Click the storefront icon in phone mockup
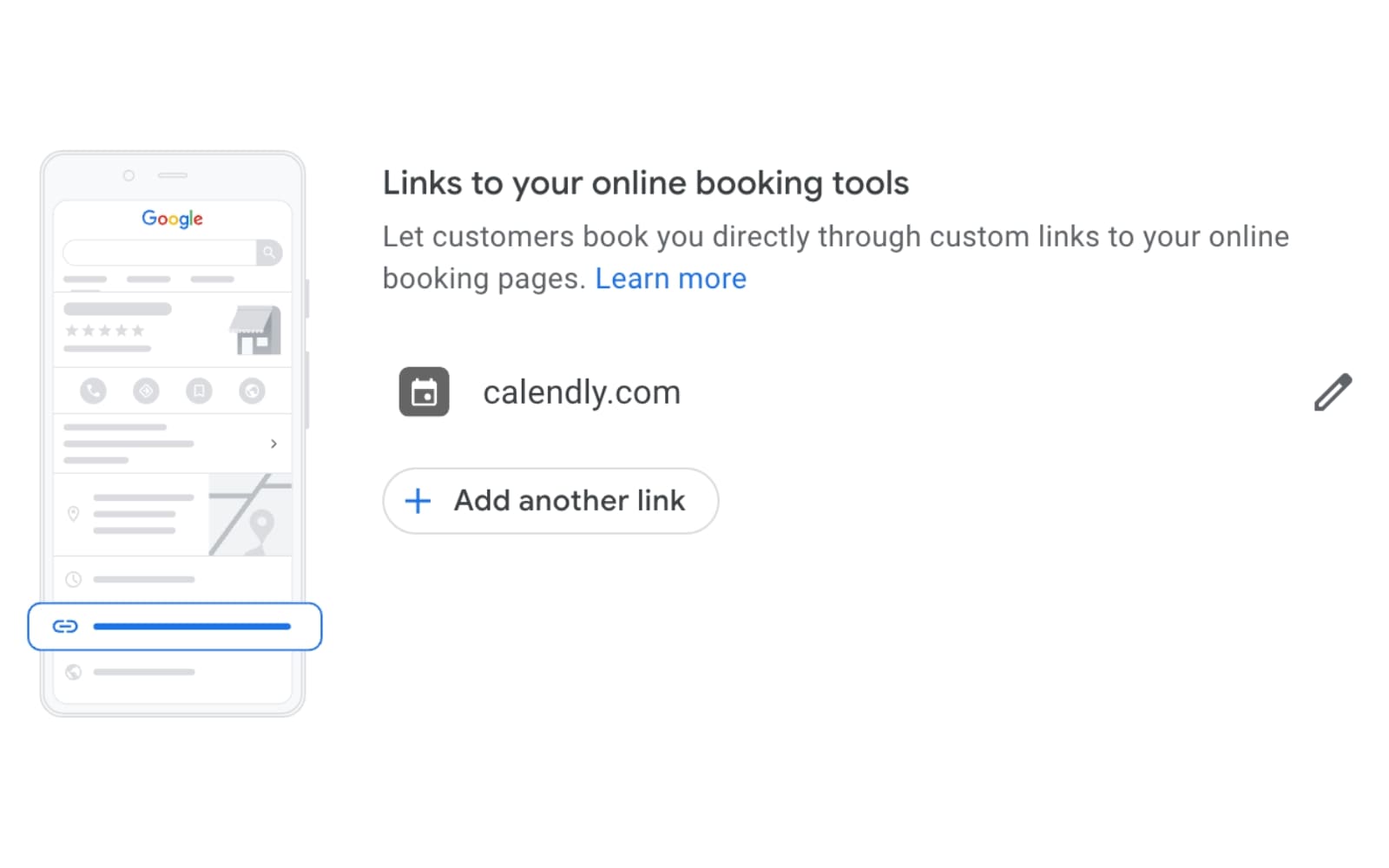This screenshot has width=1389, height=868. [255, 331]
